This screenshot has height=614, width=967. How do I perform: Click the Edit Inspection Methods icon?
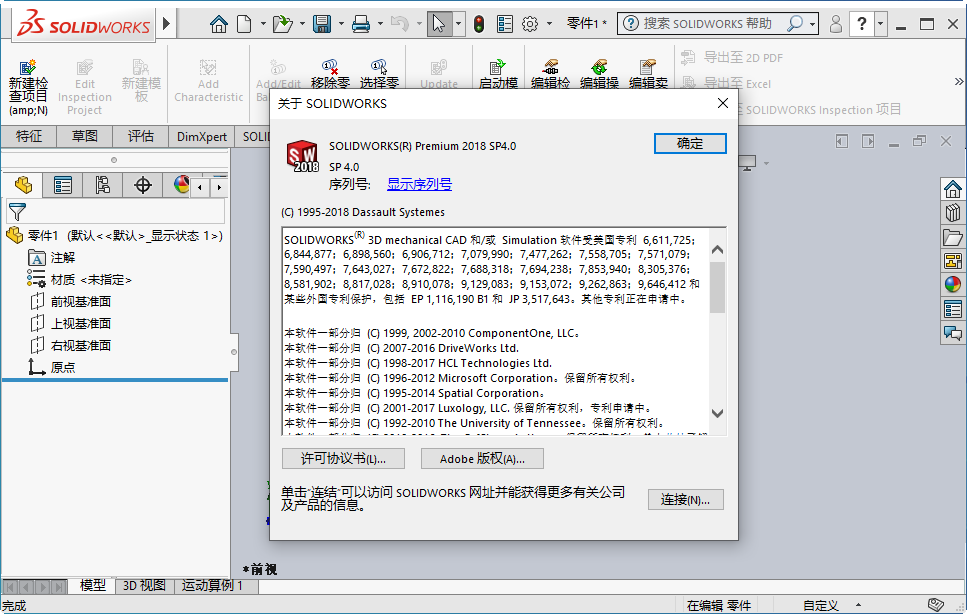pyautogui.click(x=551, y=65)
